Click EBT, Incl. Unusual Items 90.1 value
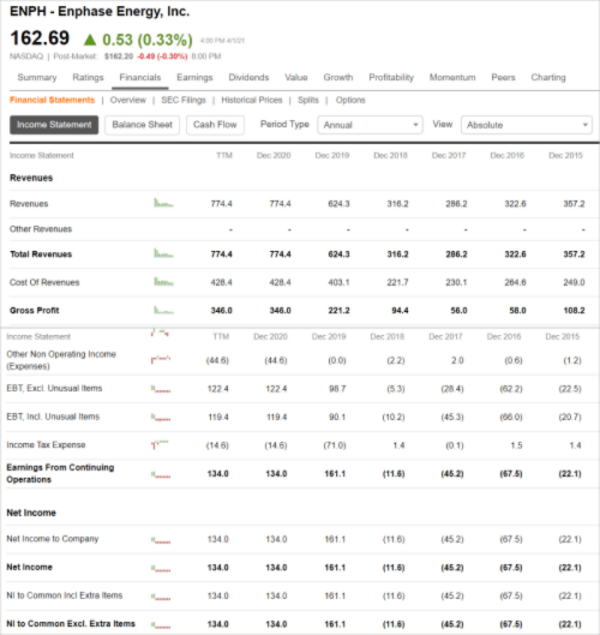The image size is (600, 635). 337,417
